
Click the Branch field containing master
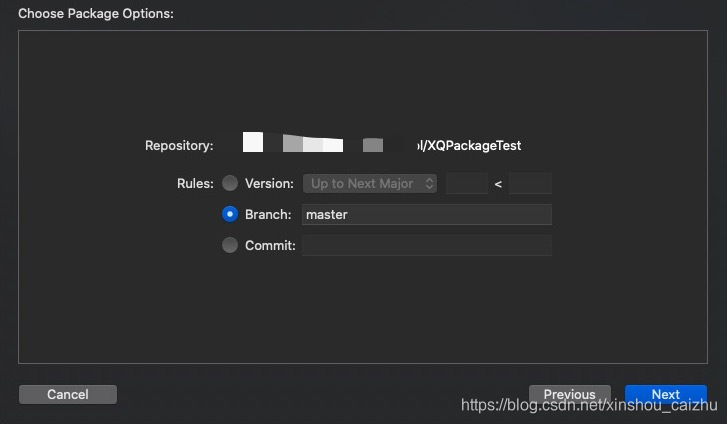coord(427,214)
